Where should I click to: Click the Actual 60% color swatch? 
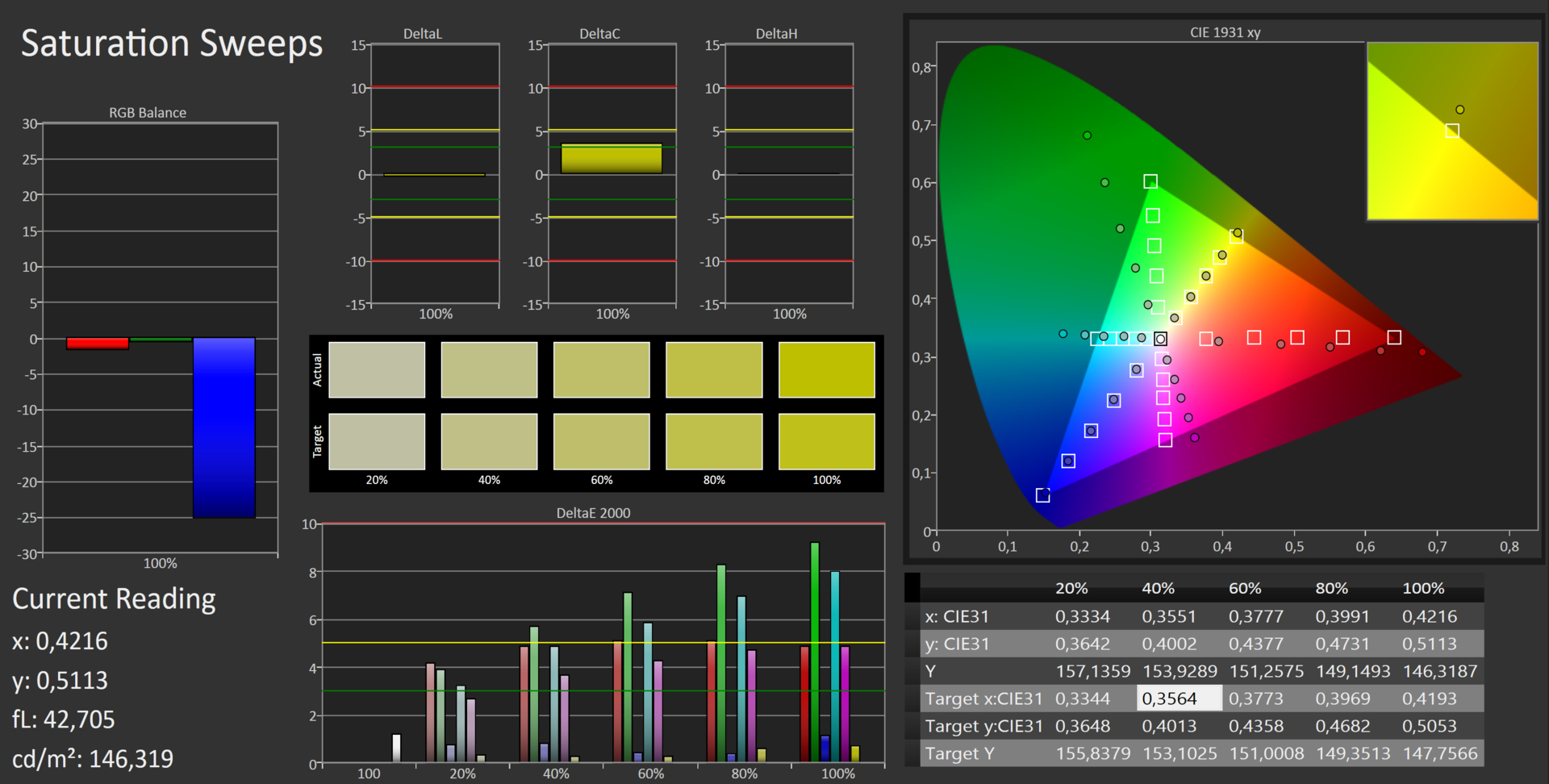[x=601, y=369]
